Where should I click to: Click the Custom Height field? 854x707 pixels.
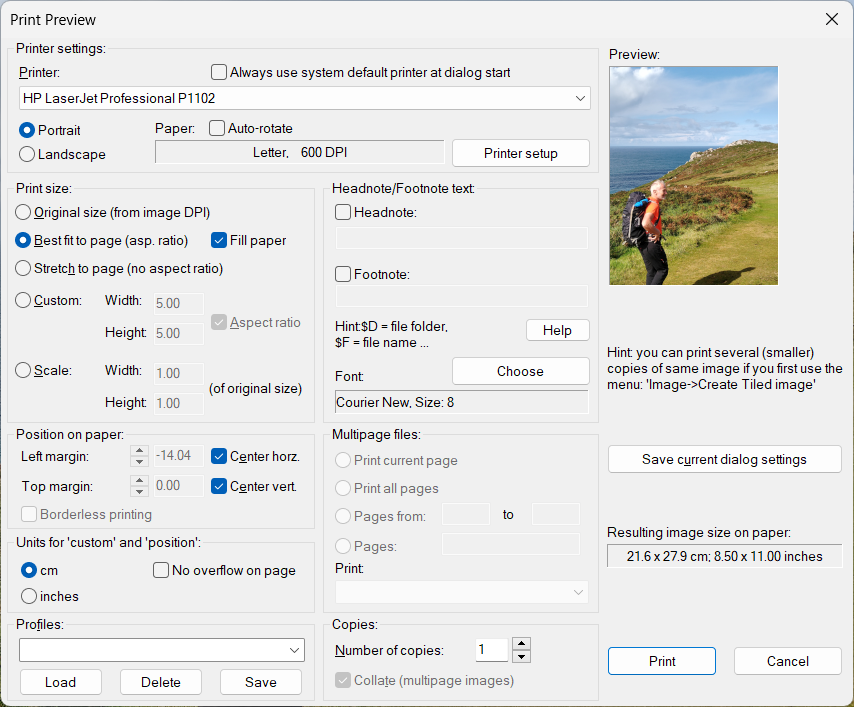pos(179,333)
